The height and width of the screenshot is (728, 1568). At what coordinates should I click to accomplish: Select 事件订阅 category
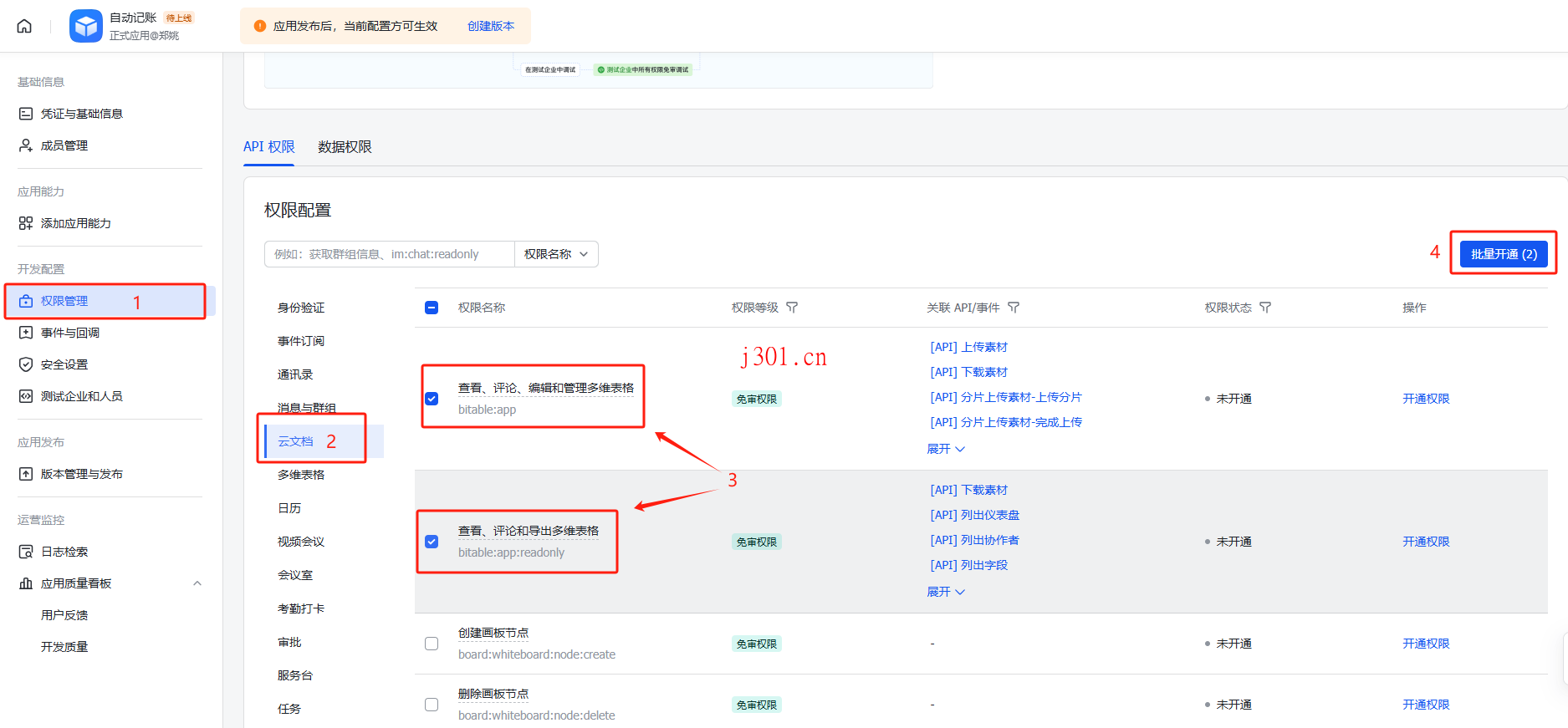[301, 341]
